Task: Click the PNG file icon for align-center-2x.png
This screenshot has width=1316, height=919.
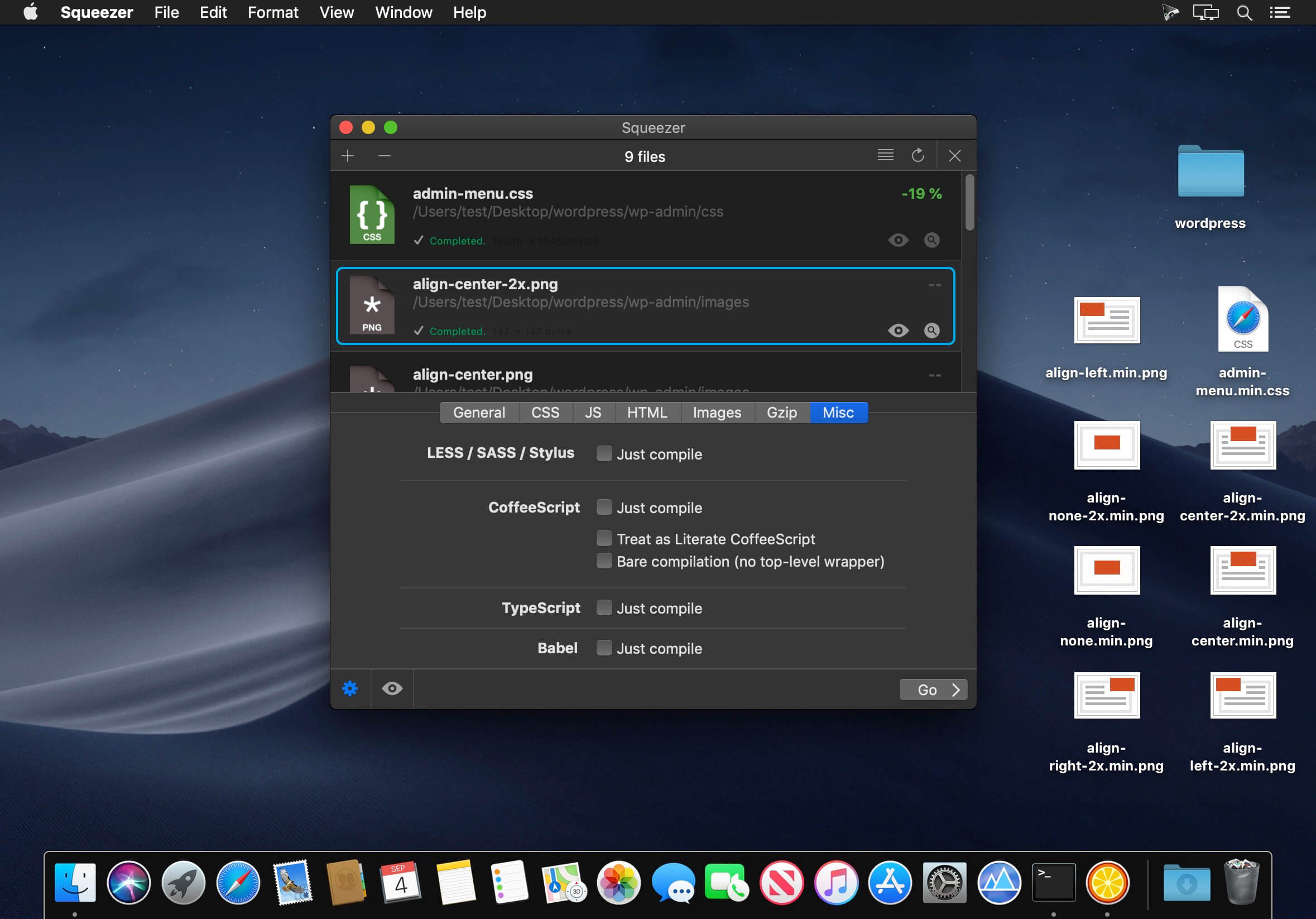Action: click(x=372, y=305)
